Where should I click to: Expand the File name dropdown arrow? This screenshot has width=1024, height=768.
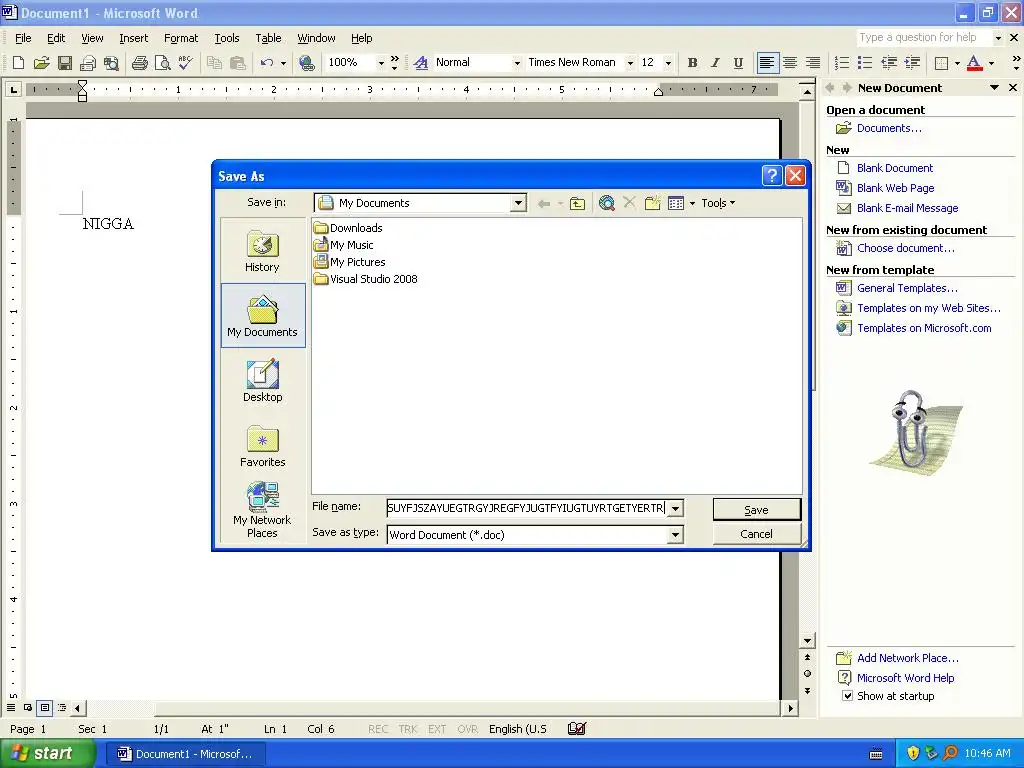tap(675, 508)
